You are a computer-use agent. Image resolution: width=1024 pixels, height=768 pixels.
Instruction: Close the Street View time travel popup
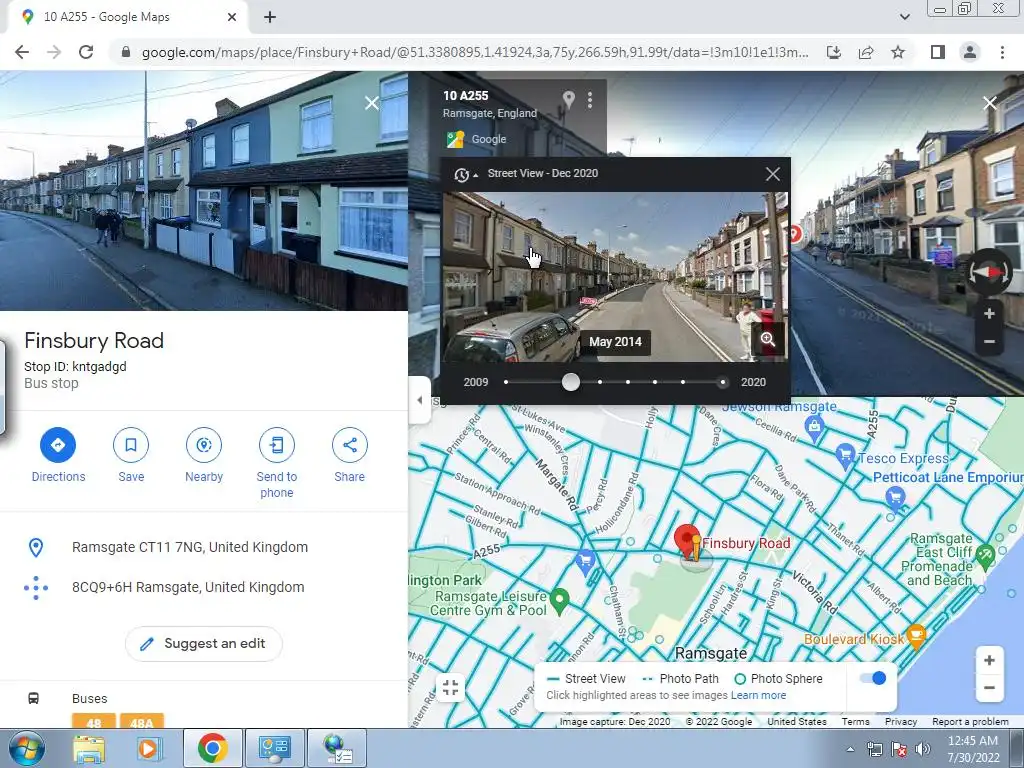click(x=773, y=174)
